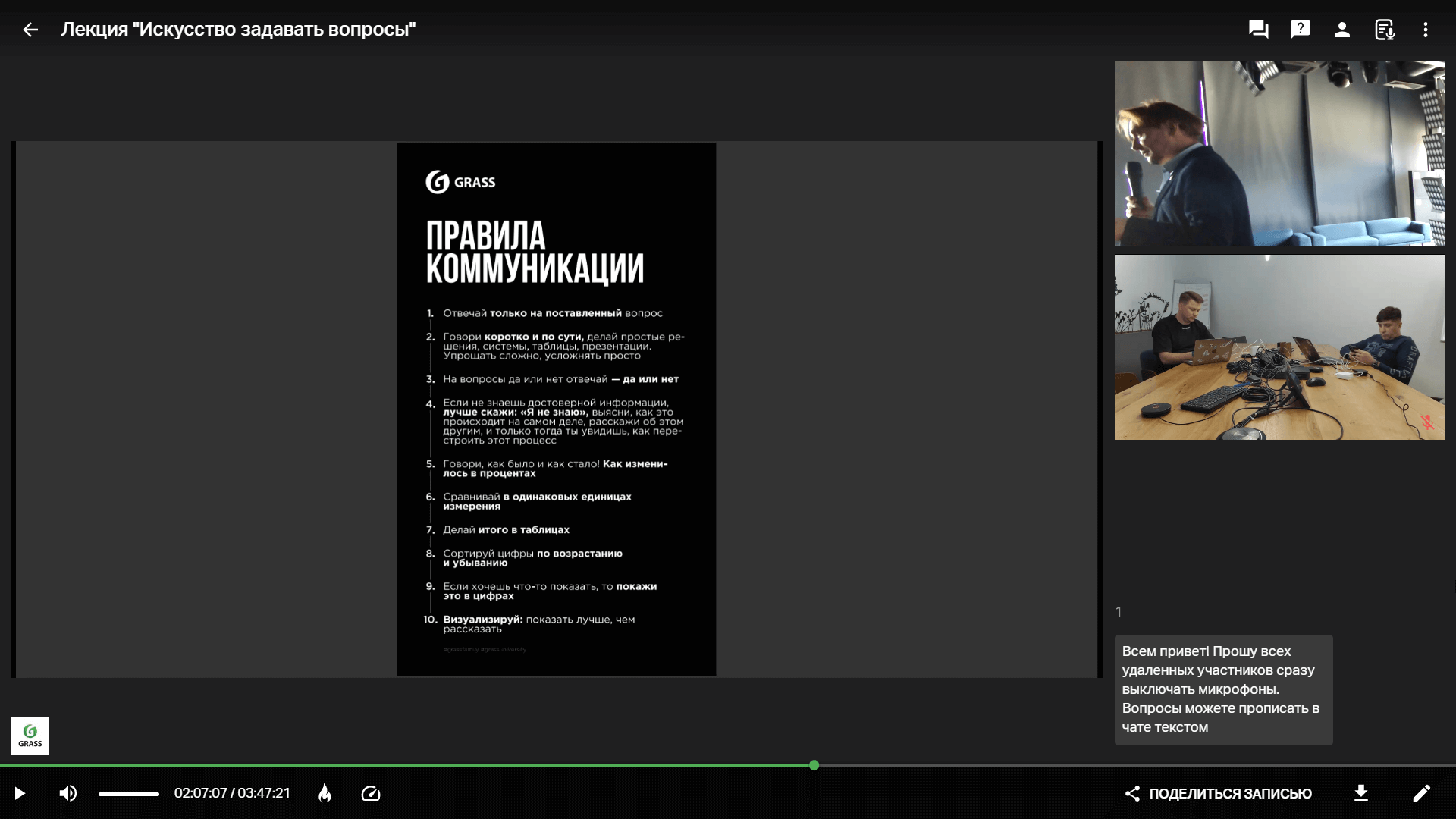
Task: Click the flame highlights icon
Action: pyautogui.click(x=325, y=793)
